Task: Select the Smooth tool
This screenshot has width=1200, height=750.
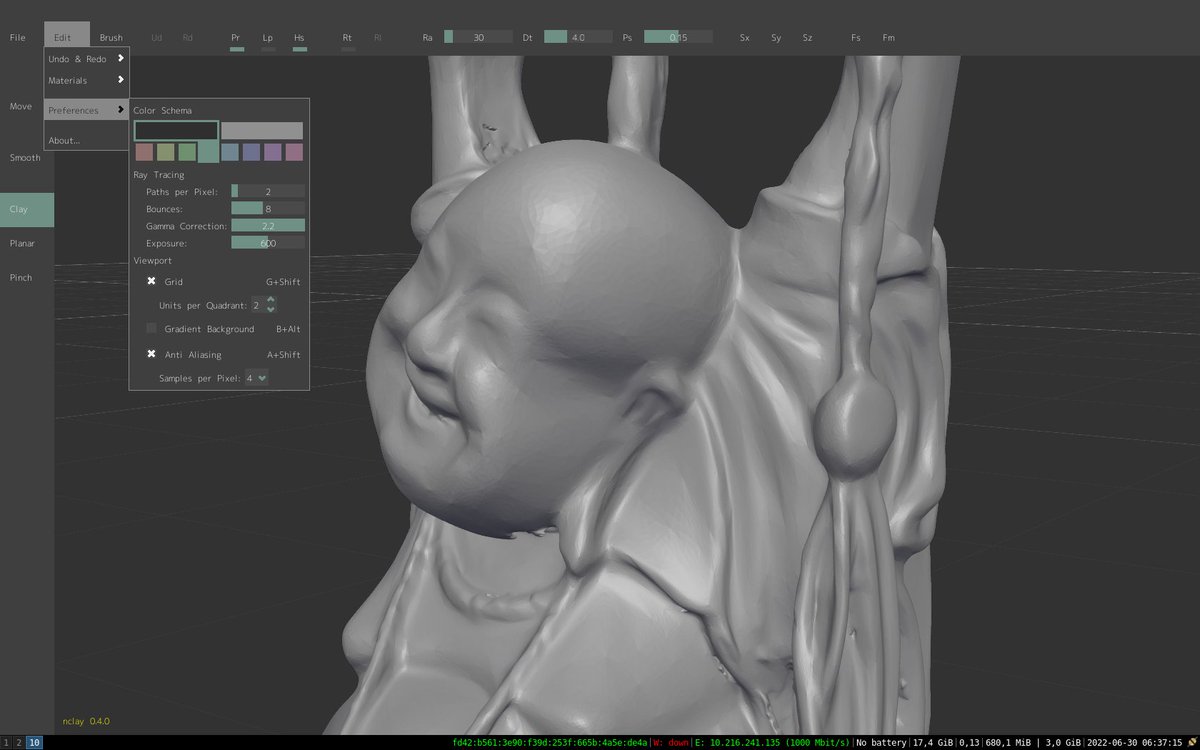Action: 24,157
